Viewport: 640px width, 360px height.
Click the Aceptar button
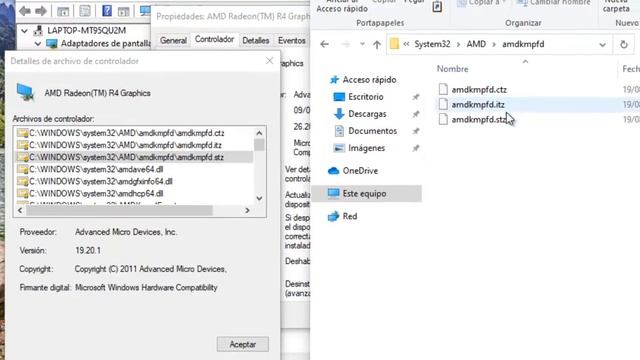(x=242, y=344)
